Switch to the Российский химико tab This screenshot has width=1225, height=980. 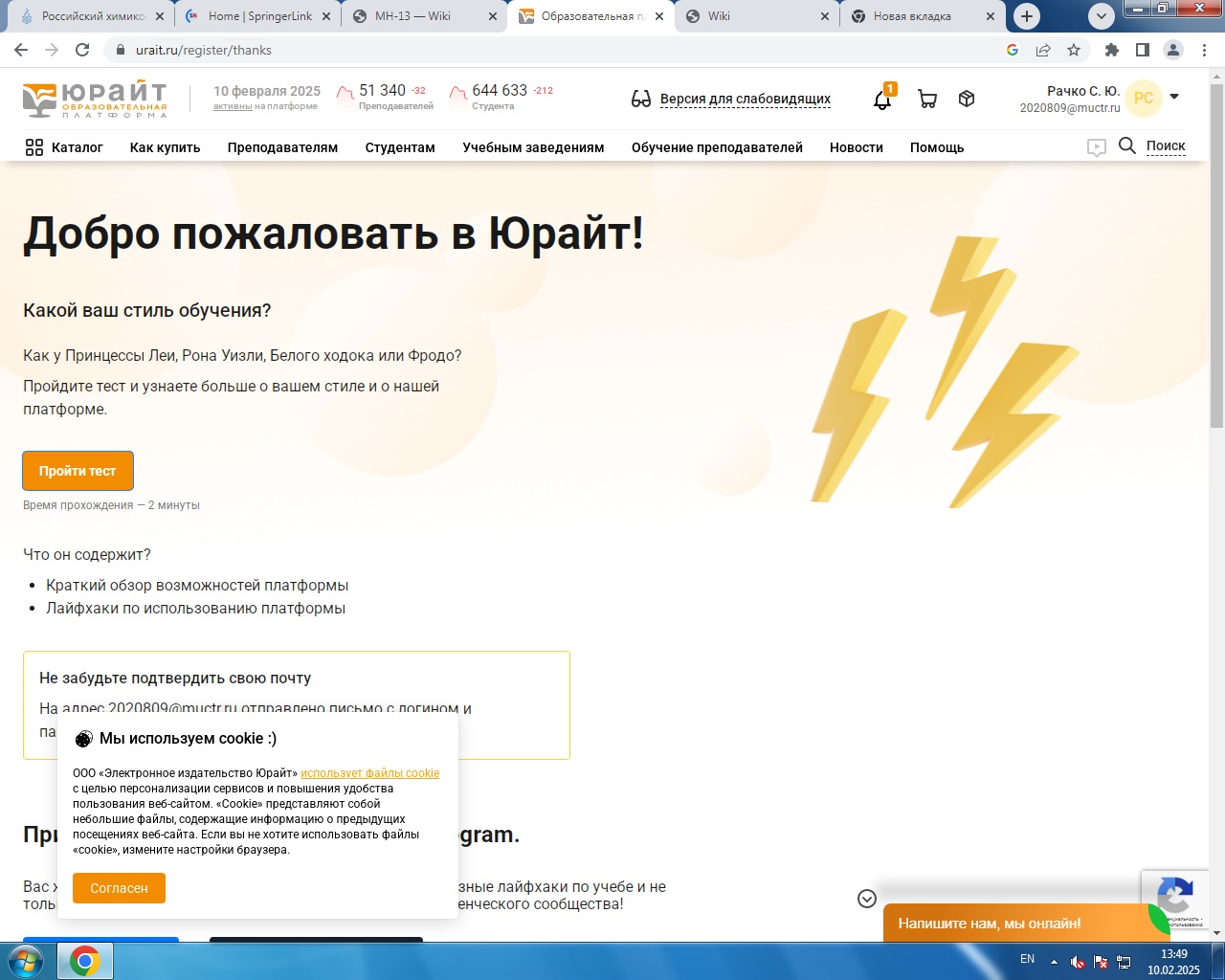(93, 16)
